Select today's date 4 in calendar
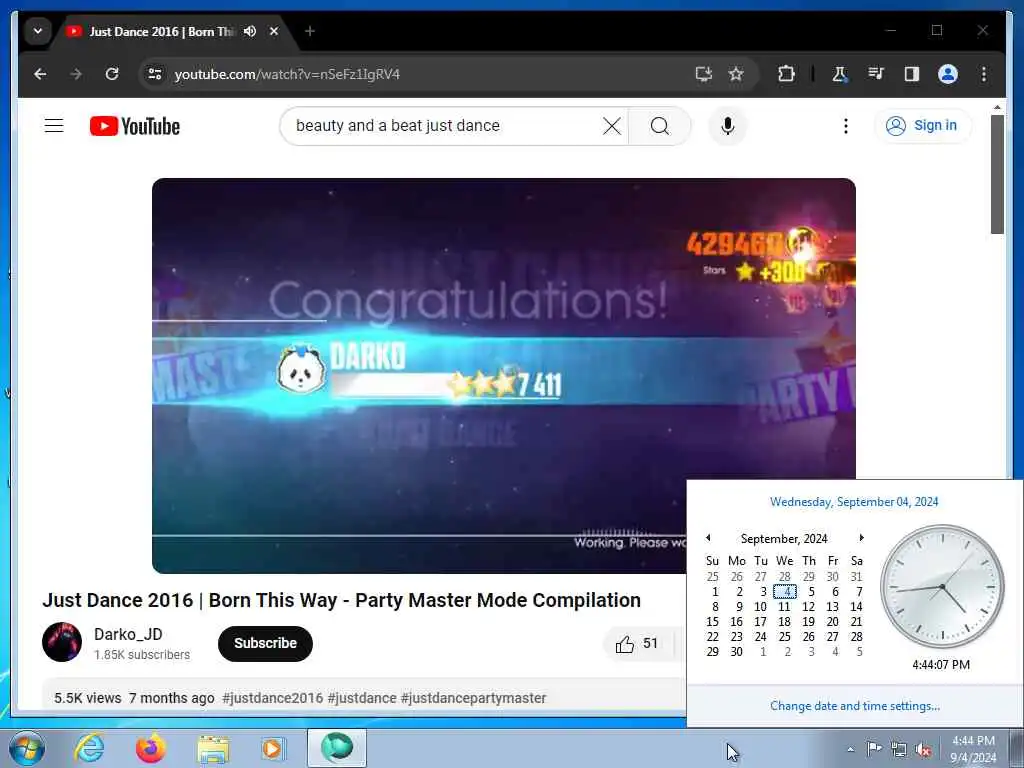 click(x=785, y=592)
